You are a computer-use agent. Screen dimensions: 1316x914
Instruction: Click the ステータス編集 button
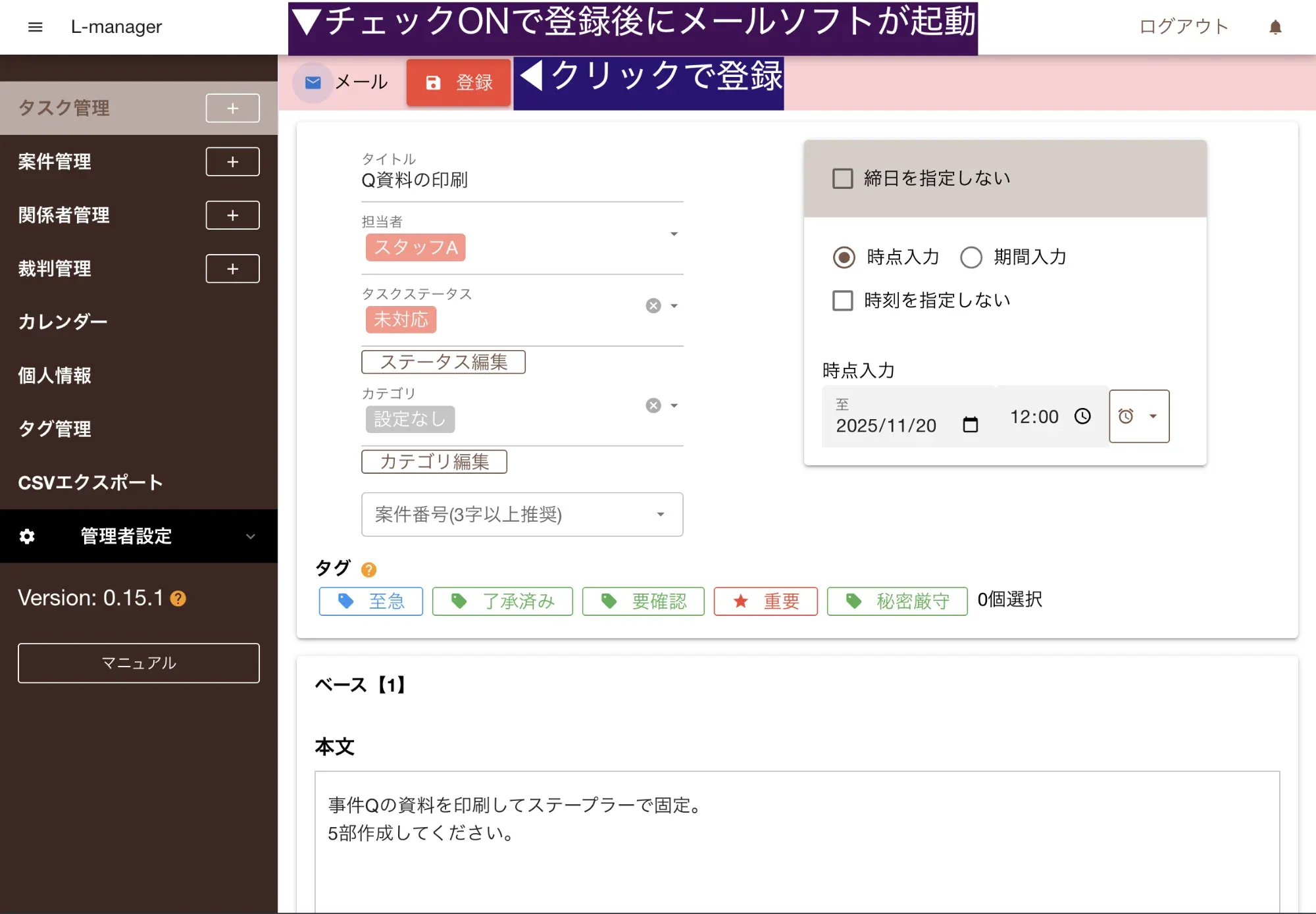(x=443, y=362)
